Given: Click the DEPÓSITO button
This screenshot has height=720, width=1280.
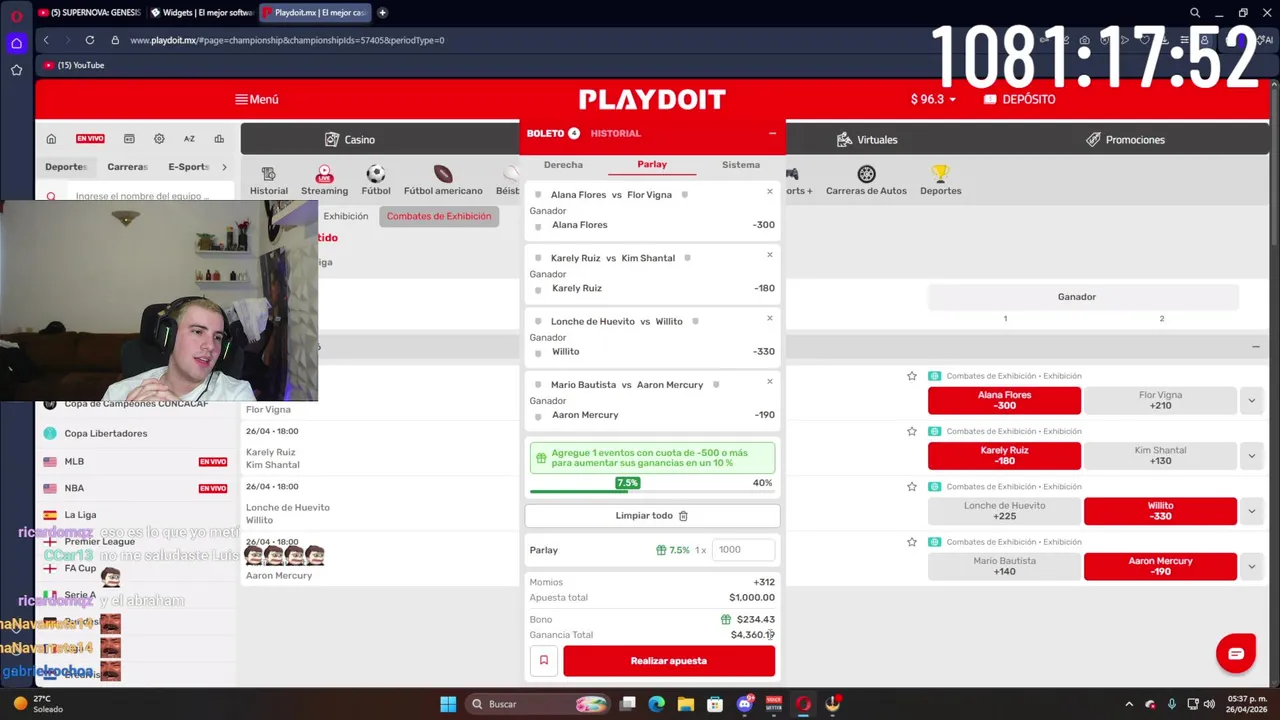Looking at the screenshot, I should click(x=1019, y=99).
